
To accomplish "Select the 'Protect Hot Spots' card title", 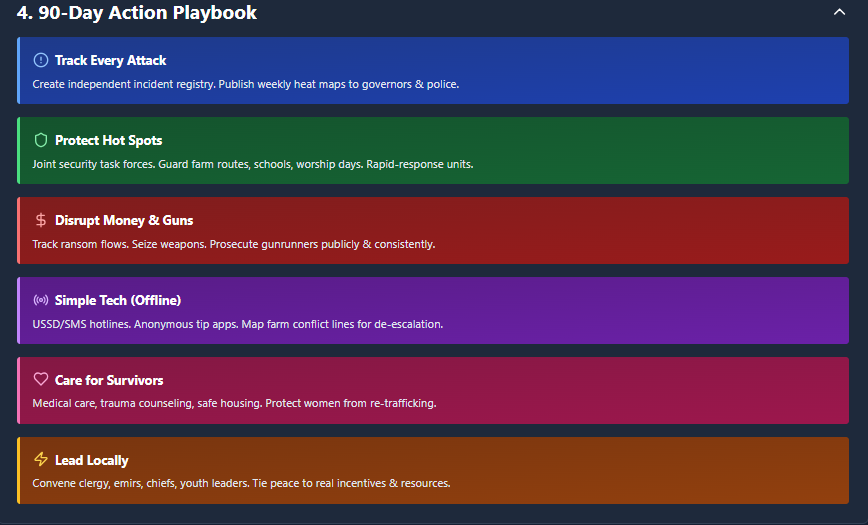I will [108, 140].
